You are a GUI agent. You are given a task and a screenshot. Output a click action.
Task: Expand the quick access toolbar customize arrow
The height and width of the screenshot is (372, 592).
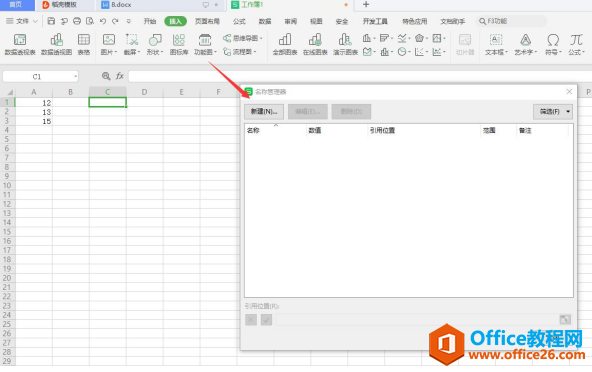click(129, 21)
